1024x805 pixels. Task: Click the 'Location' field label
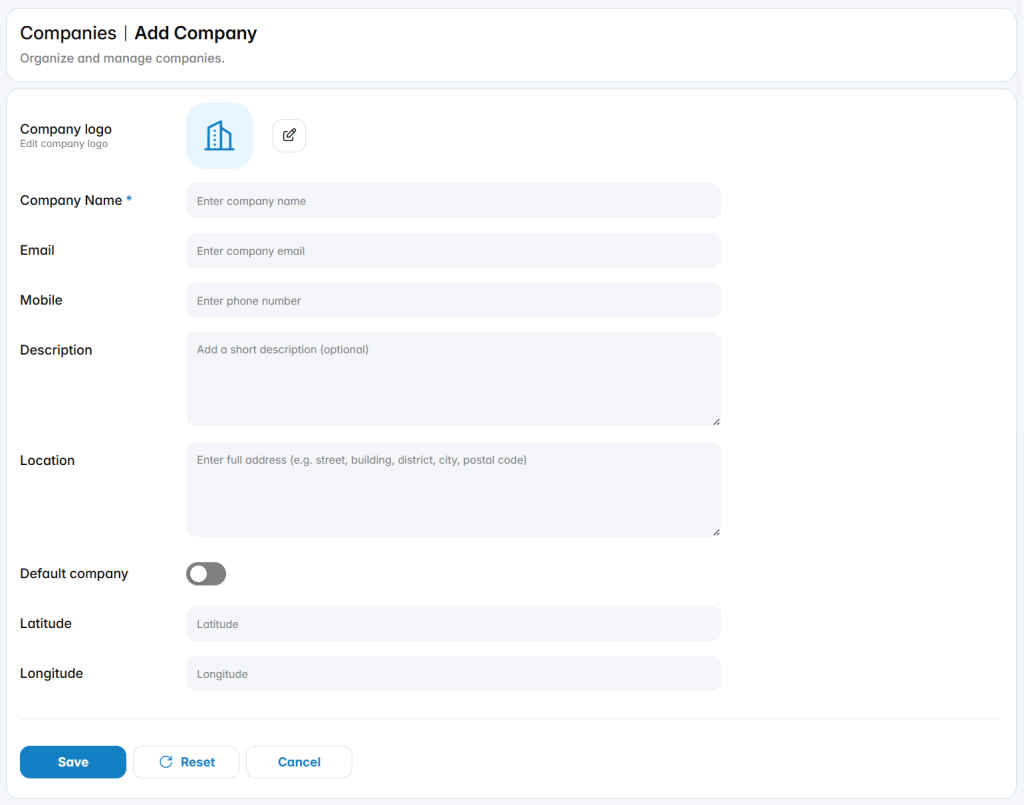(x=48, y=460)
